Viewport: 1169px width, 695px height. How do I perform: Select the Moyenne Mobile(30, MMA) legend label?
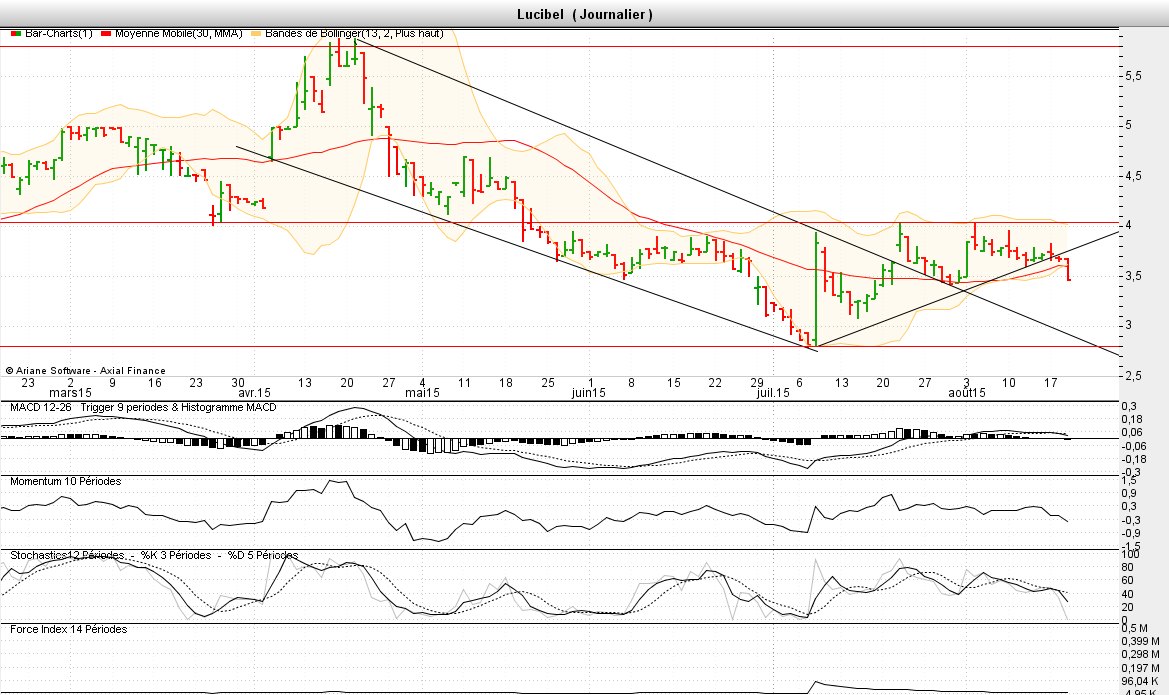click(x=179, y=34)
